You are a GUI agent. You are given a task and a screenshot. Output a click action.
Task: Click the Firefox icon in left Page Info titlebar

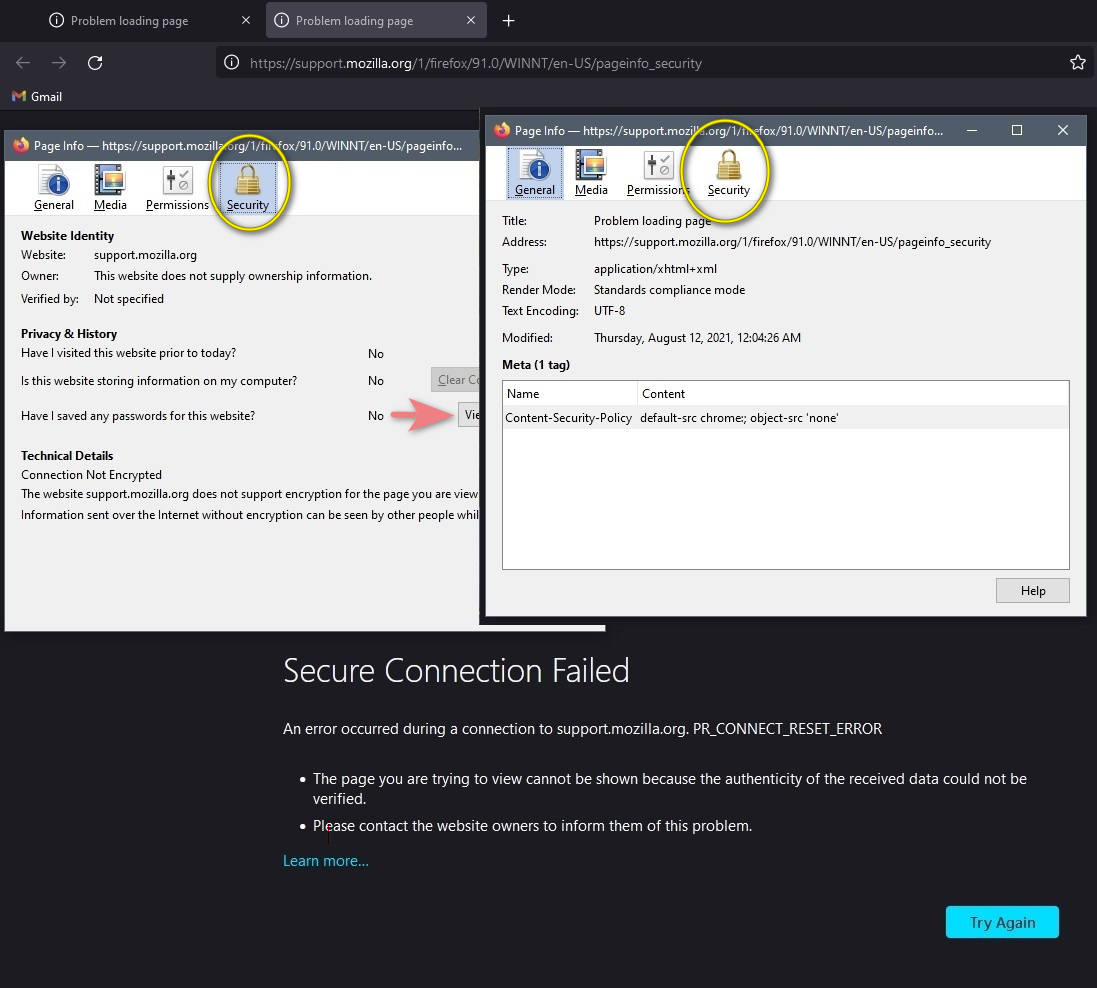click(21, 146)
